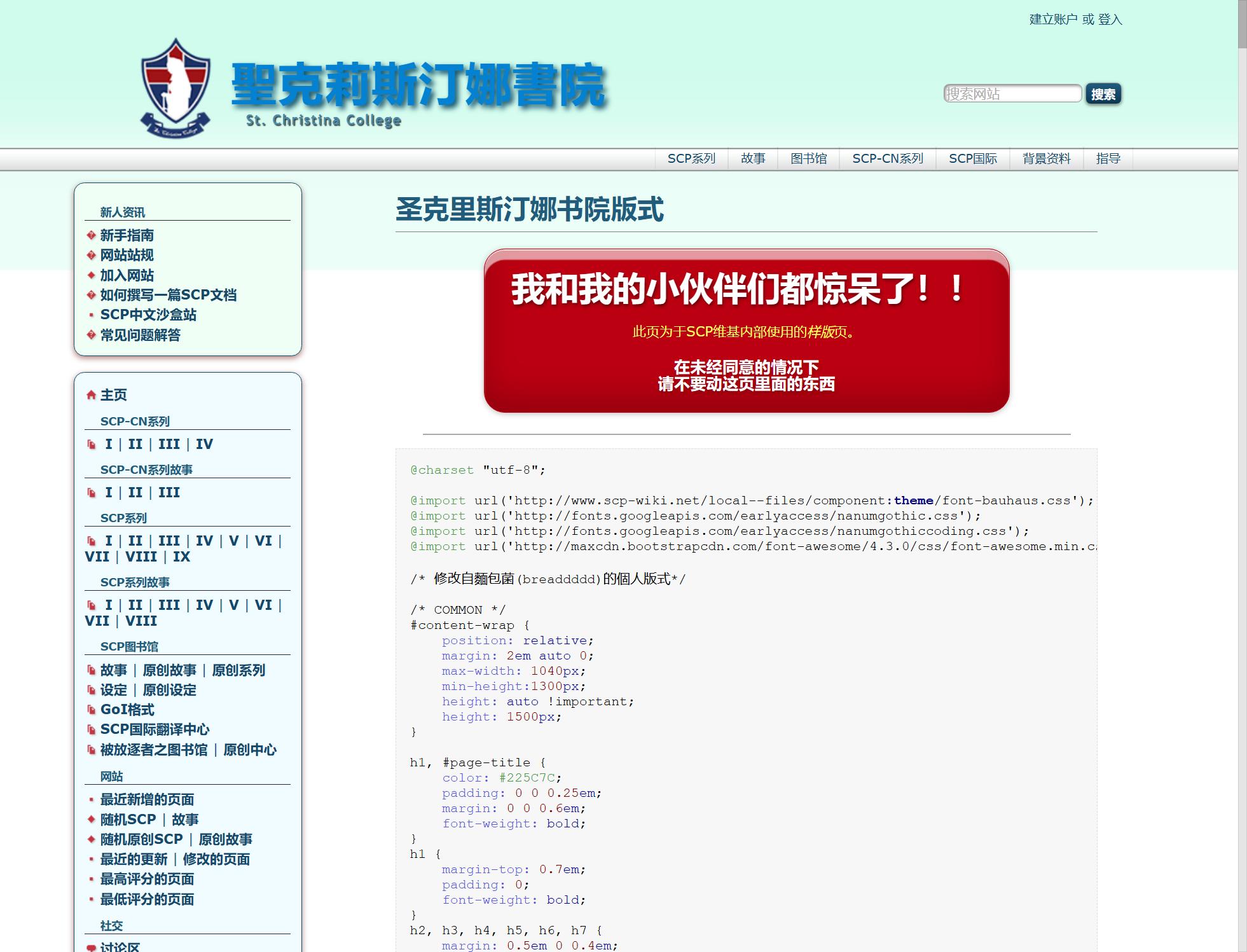Open the 图书馆 top navigation menu
The image size is (1247, 952).
[808, 158]
